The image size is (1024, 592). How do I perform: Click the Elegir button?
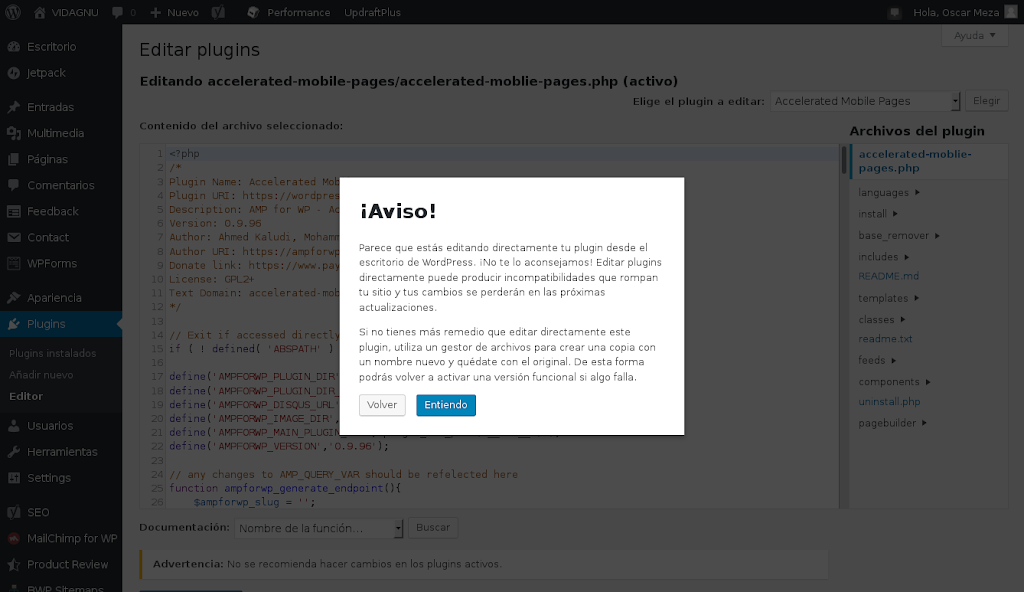click(x=986, y=101)
